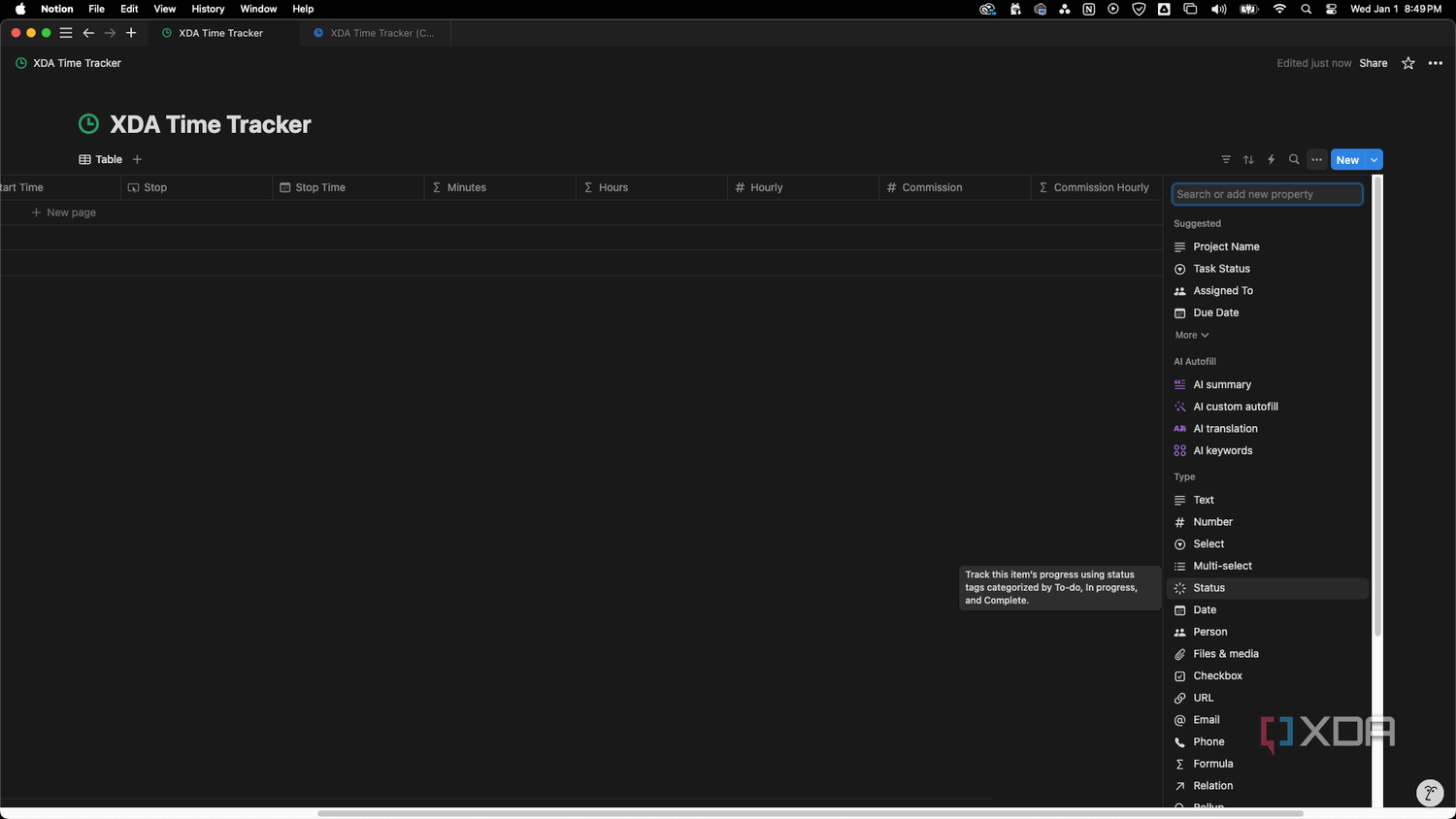This screenshot has height=819, width=1456.
Task: Open the Minutes column header menu
Action: point(500,187)
